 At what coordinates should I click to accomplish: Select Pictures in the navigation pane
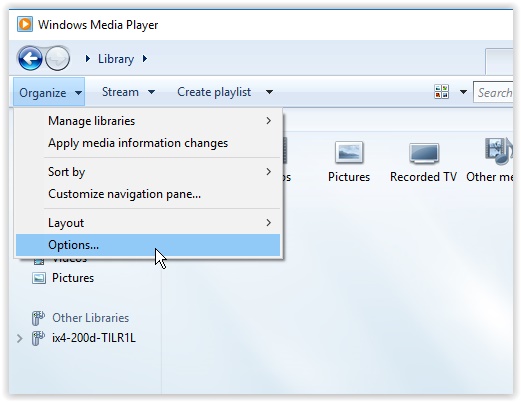[x=73, y=278]
